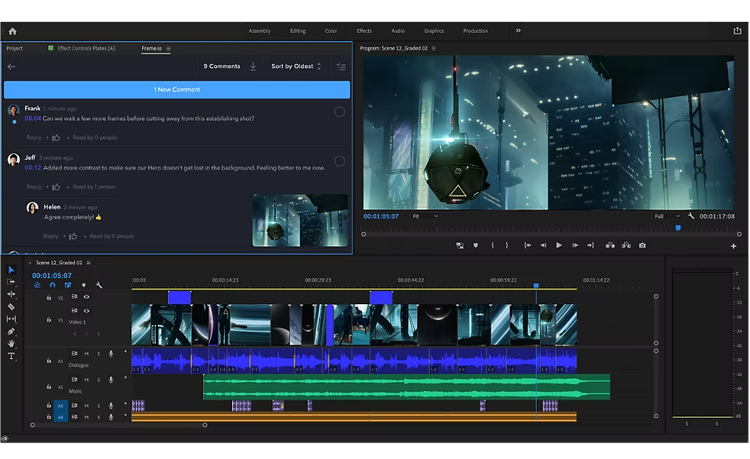Mark Frank's comment as complete
Screen dimensions: 750x459
[340, 112]
